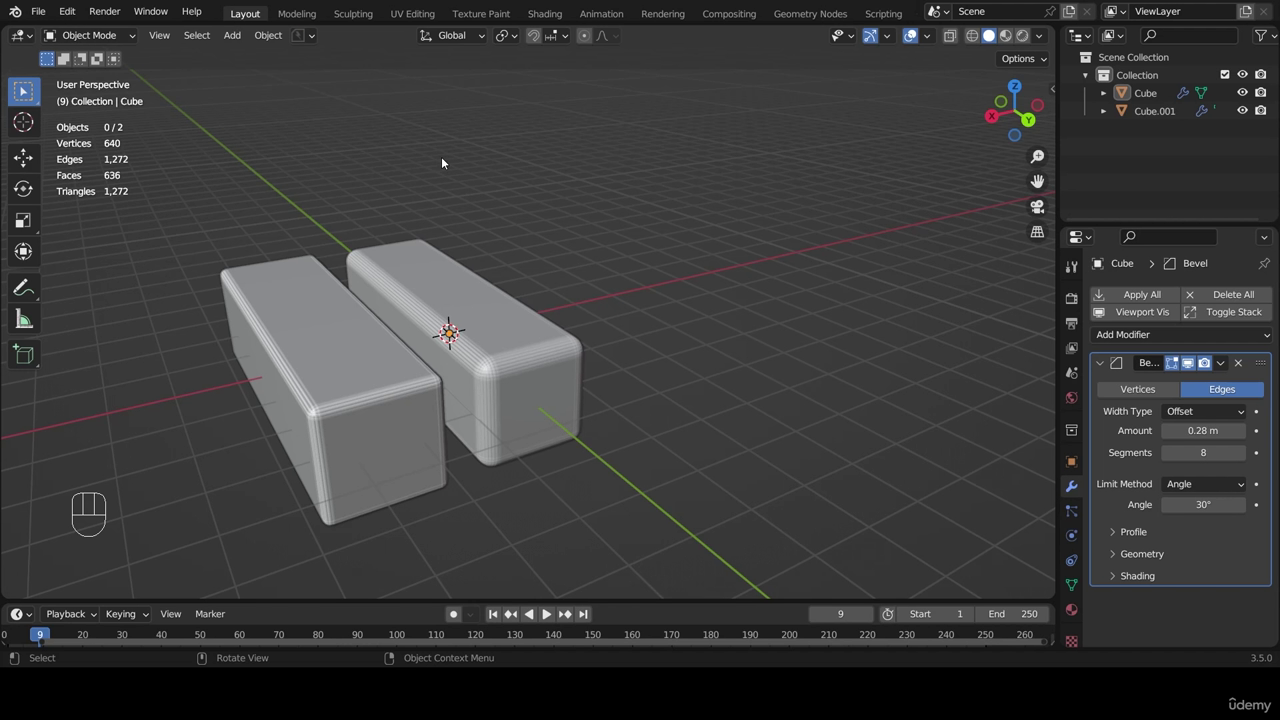The image size is (1280, 720).
Task: Activate the Move tool
Action: coord(23,158)
